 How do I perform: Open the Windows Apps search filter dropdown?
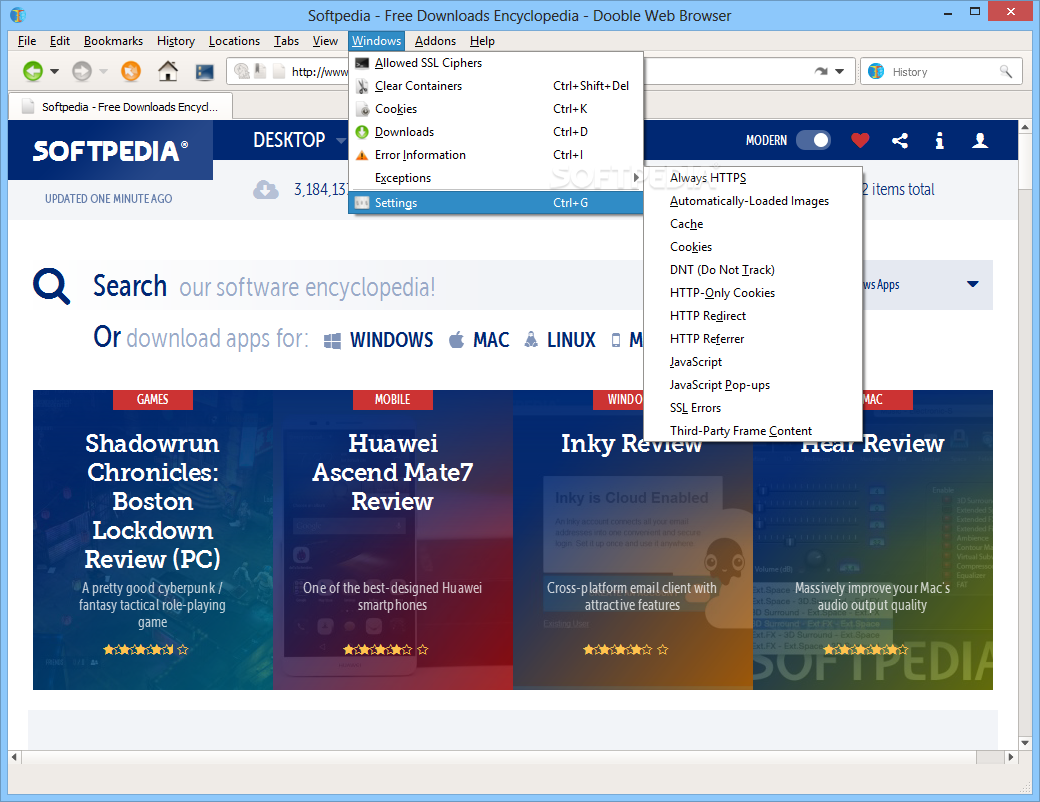(972, 284)
